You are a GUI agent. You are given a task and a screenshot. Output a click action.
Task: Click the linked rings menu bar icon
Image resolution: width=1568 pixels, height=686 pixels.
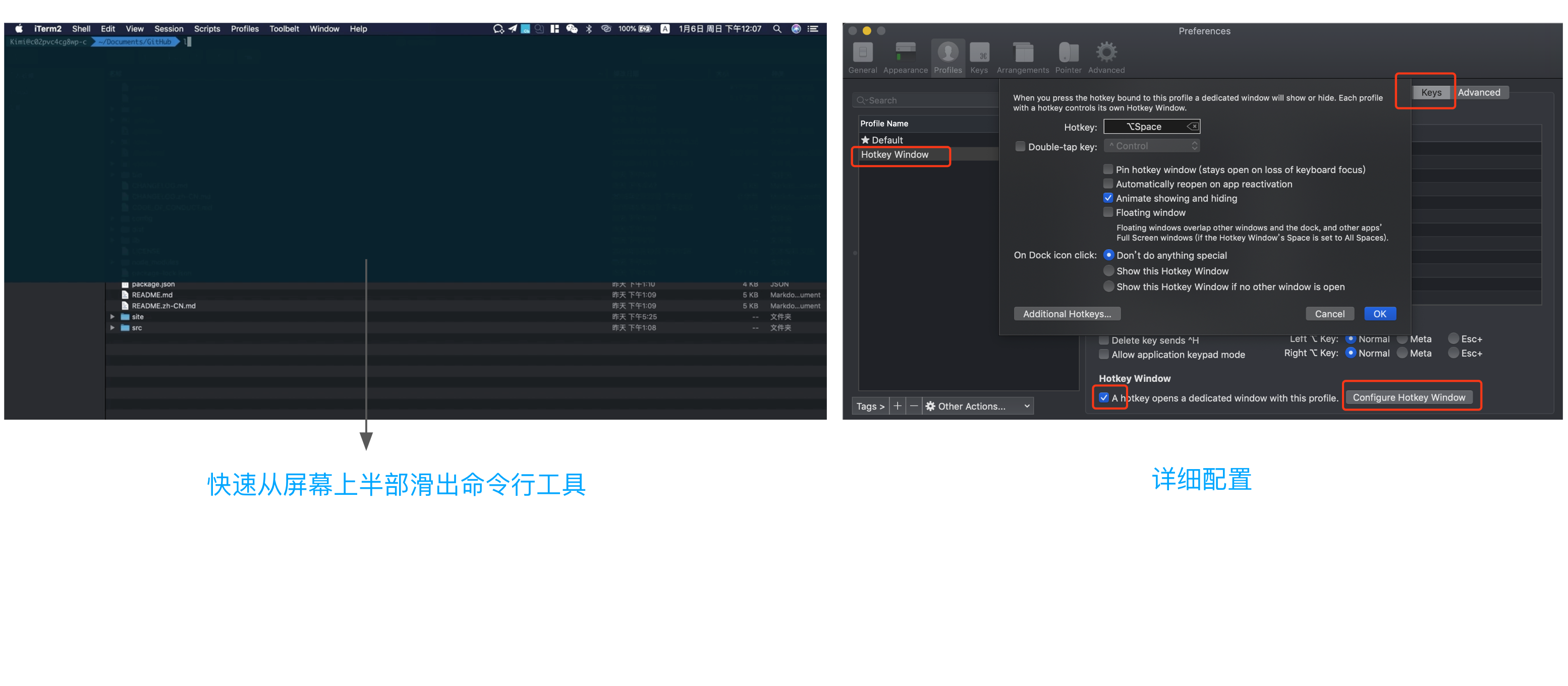tap(605, 29)
